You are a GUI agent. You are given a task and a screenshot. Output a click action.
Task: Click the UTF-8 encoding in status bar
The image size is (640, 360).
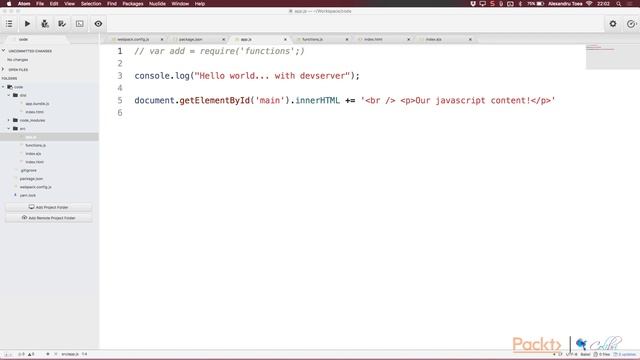tap(571, 354)
